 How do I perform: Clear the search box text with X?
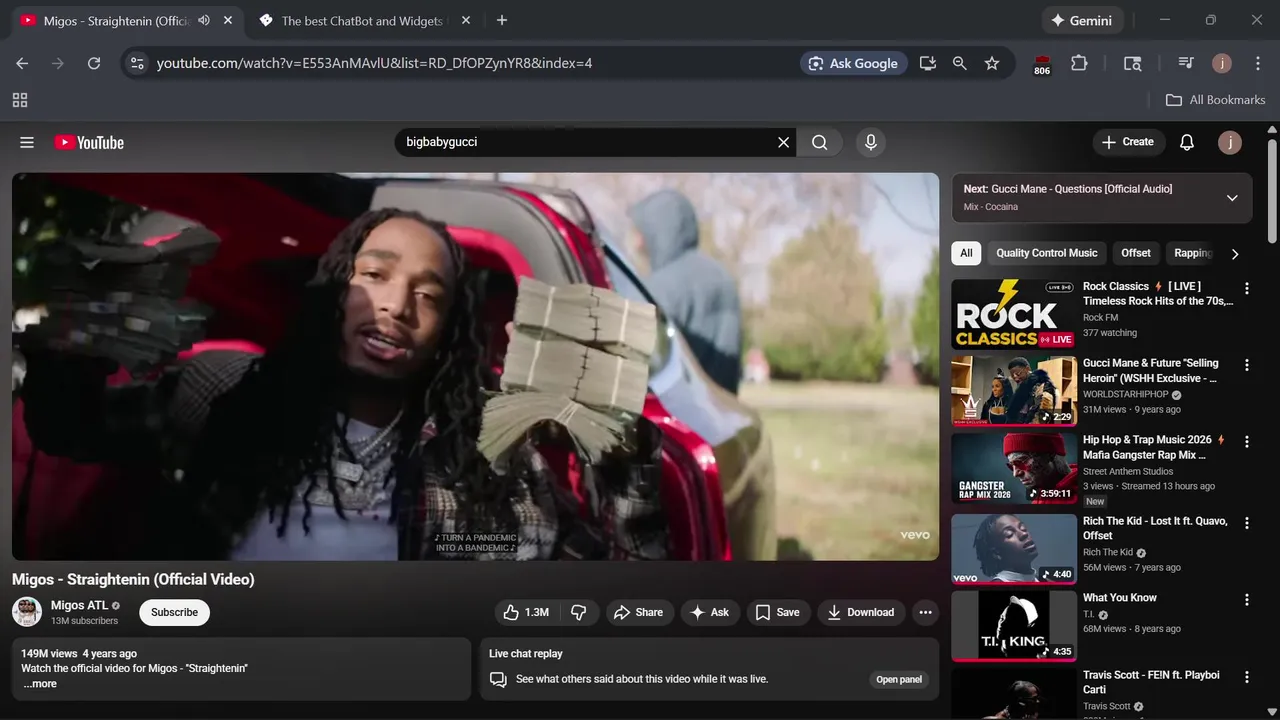point(784,142)
